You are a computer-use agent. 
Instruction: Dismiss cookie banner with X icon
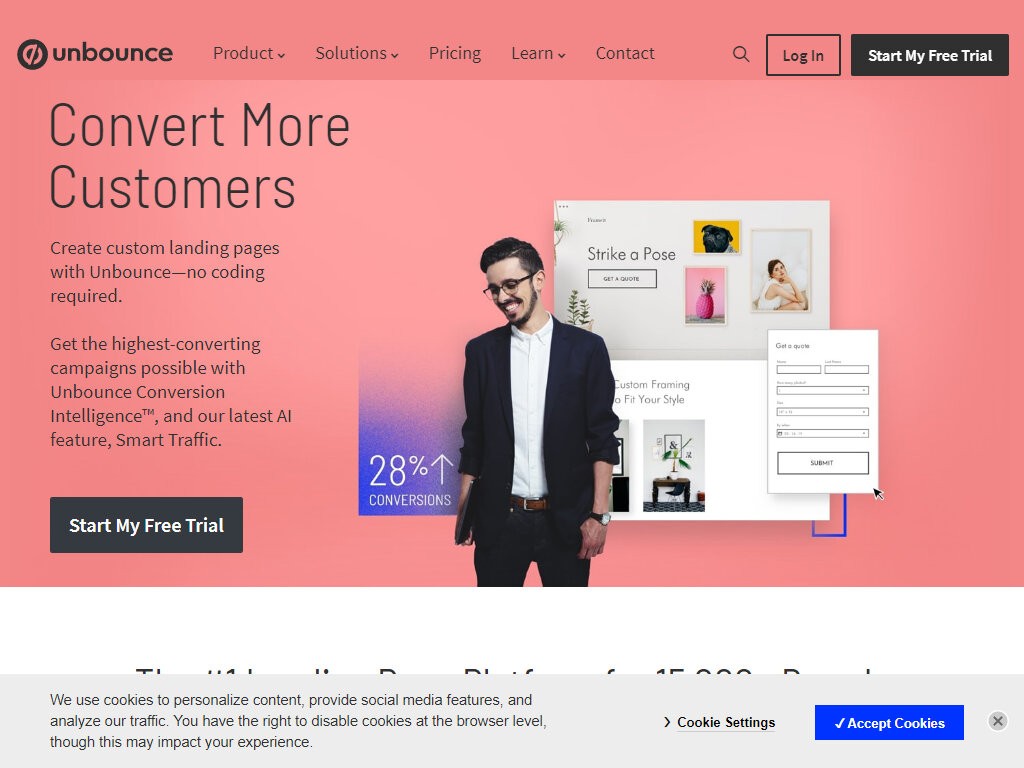click(997, 721)
